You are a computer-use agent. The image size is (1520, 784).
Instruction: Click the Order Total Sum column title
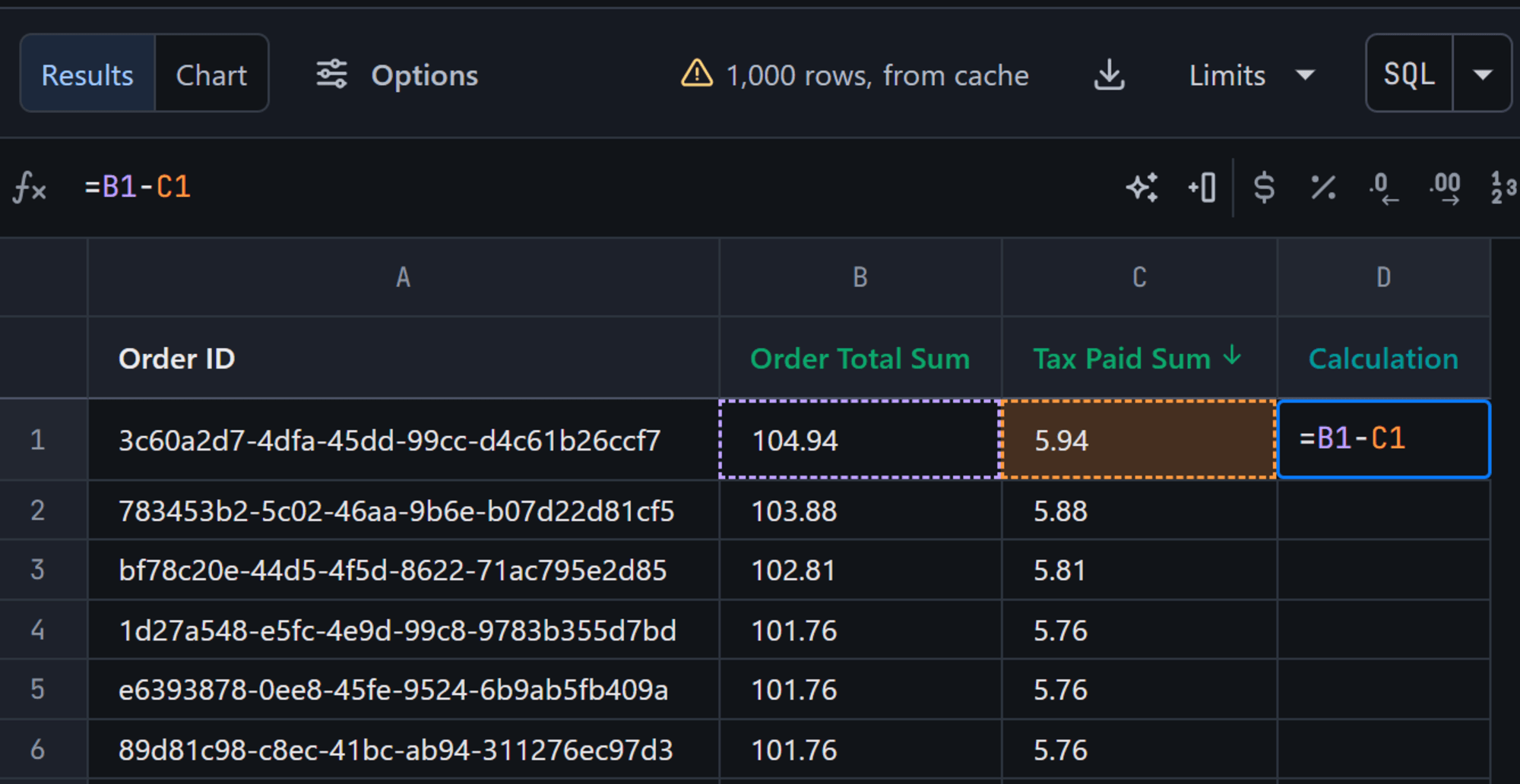click(x=860, y=359)
